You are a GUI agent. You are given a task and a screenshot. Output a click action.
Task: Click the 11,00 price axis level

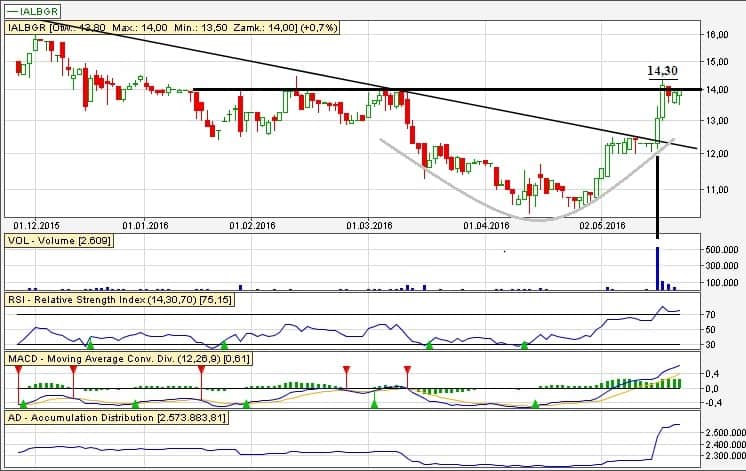[x=716, y=188]
